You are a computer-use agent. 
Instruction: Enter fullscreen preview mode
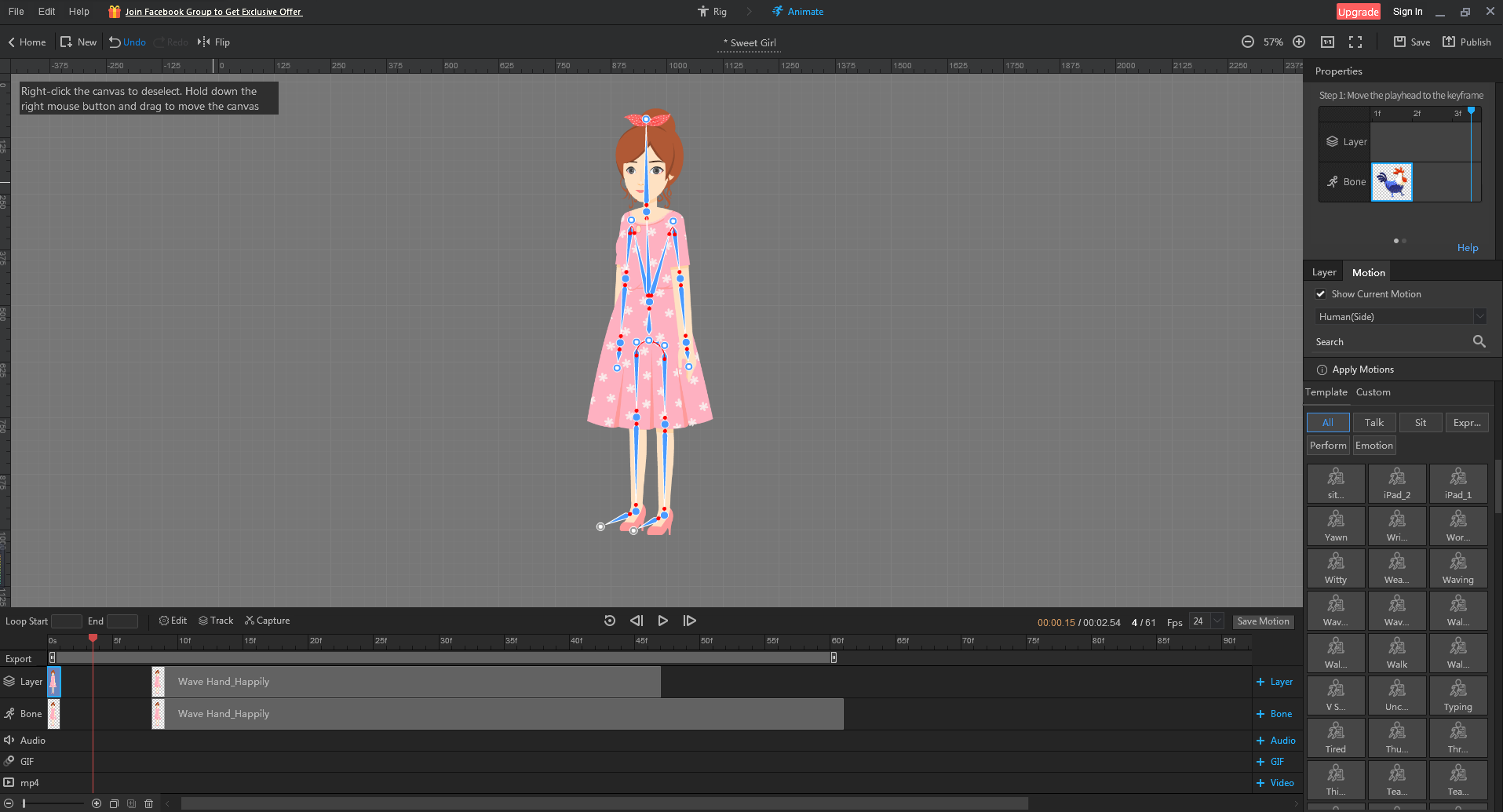click(1355, 42)
